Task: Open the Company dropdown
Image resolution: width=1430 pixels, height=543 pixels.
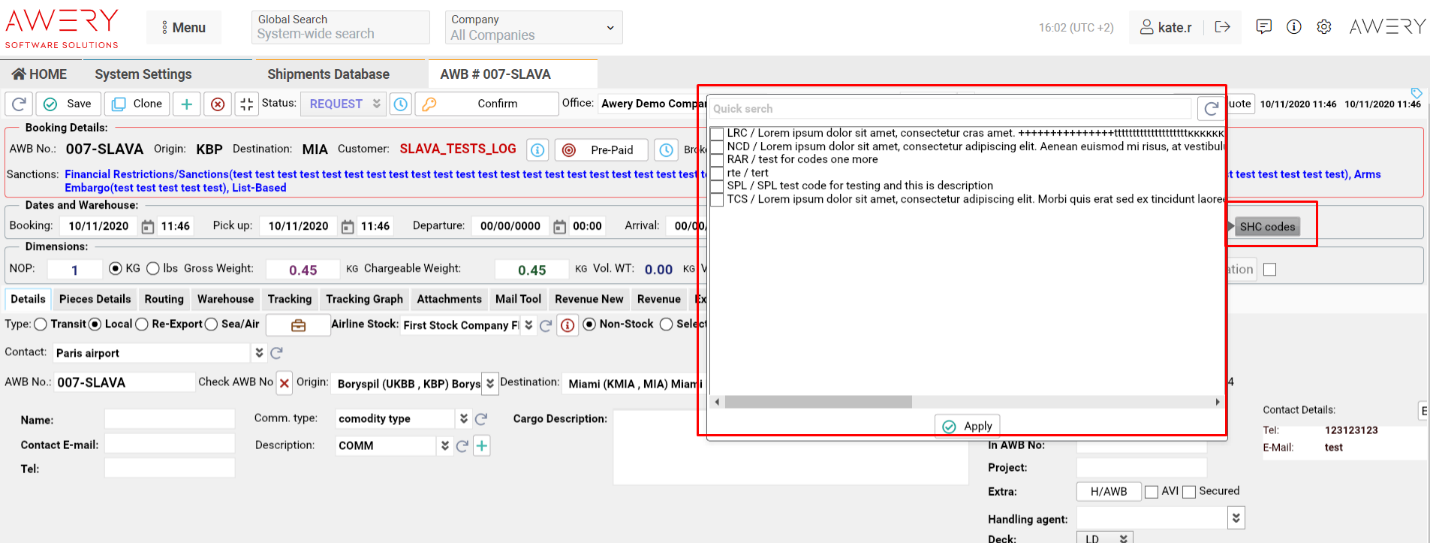Action: click(533, 27)
